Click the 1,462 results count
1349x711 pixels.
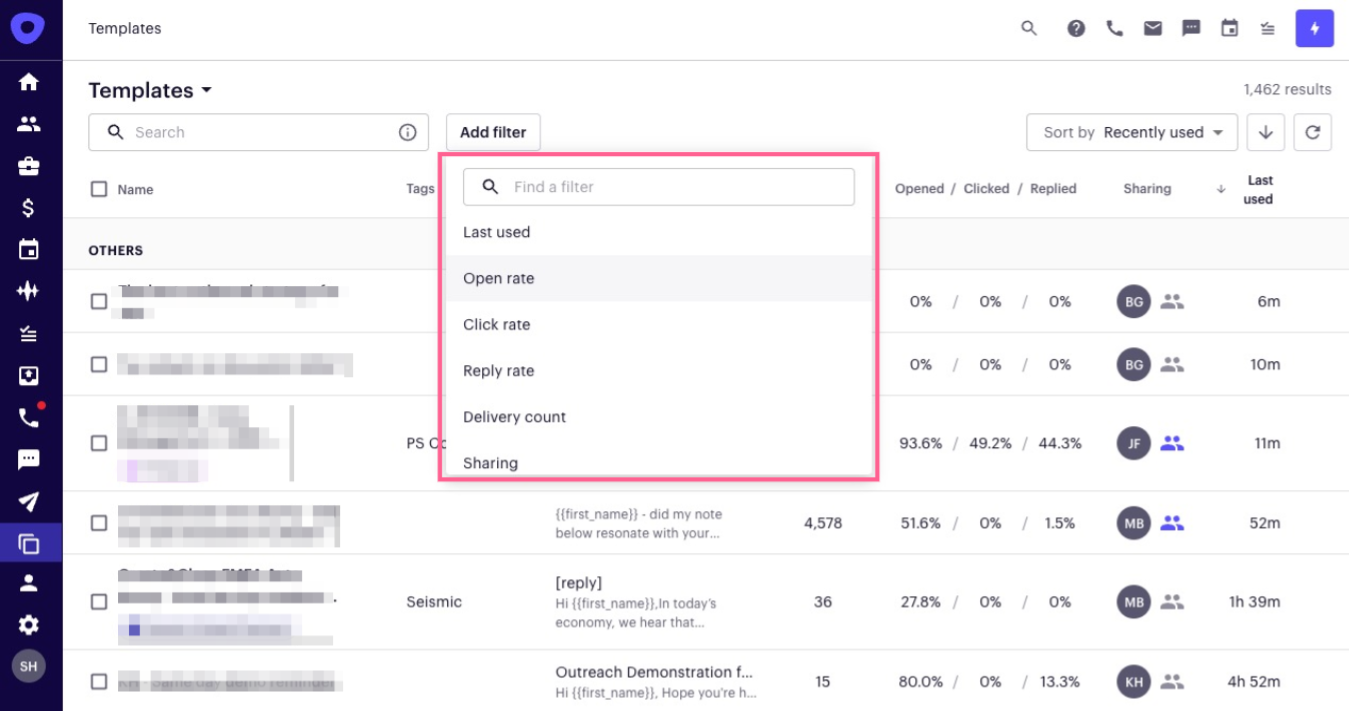[x=1287, y=90]
